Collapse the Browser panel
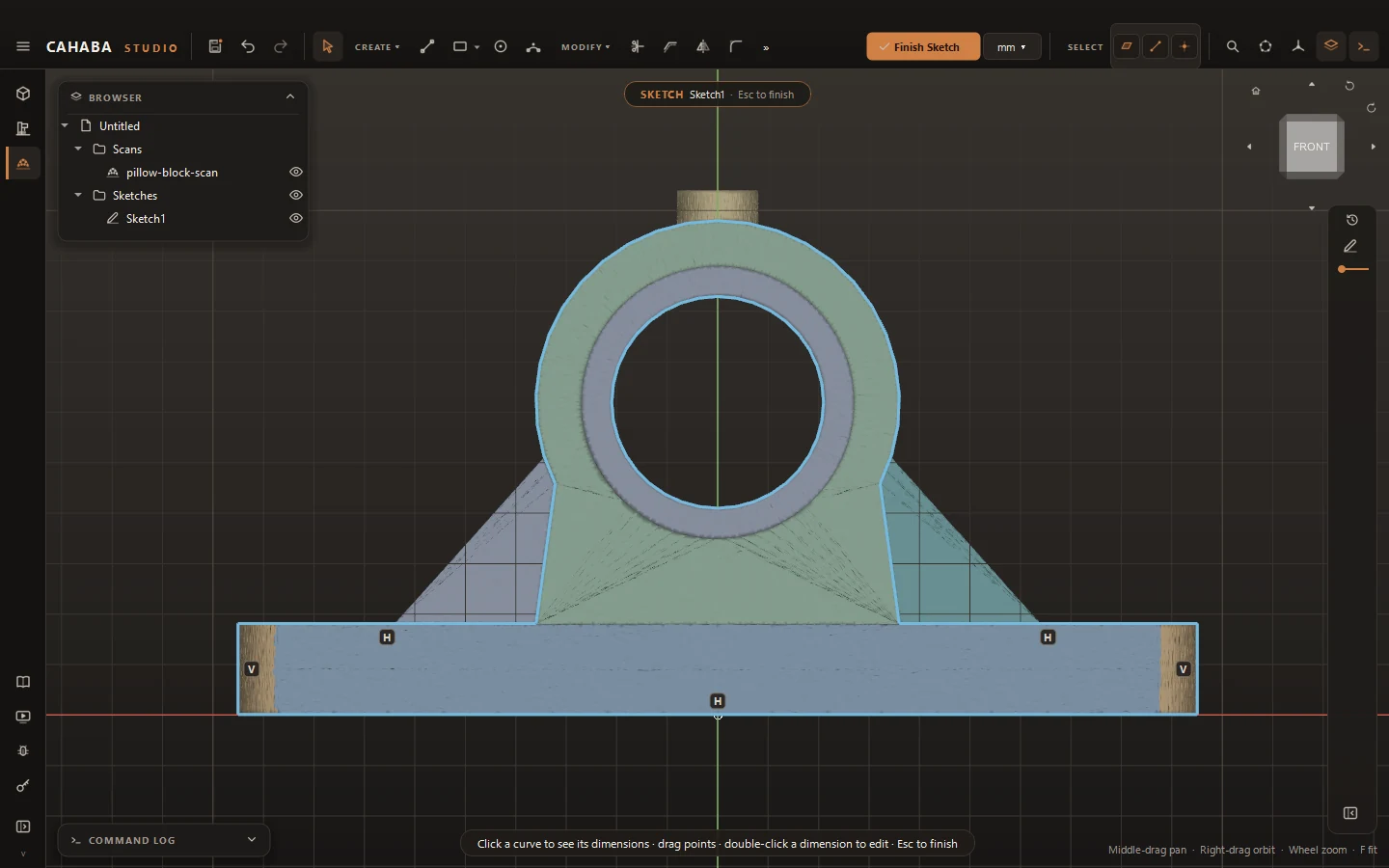This screenshot has width=1389, height=868. tap(290, 96)
